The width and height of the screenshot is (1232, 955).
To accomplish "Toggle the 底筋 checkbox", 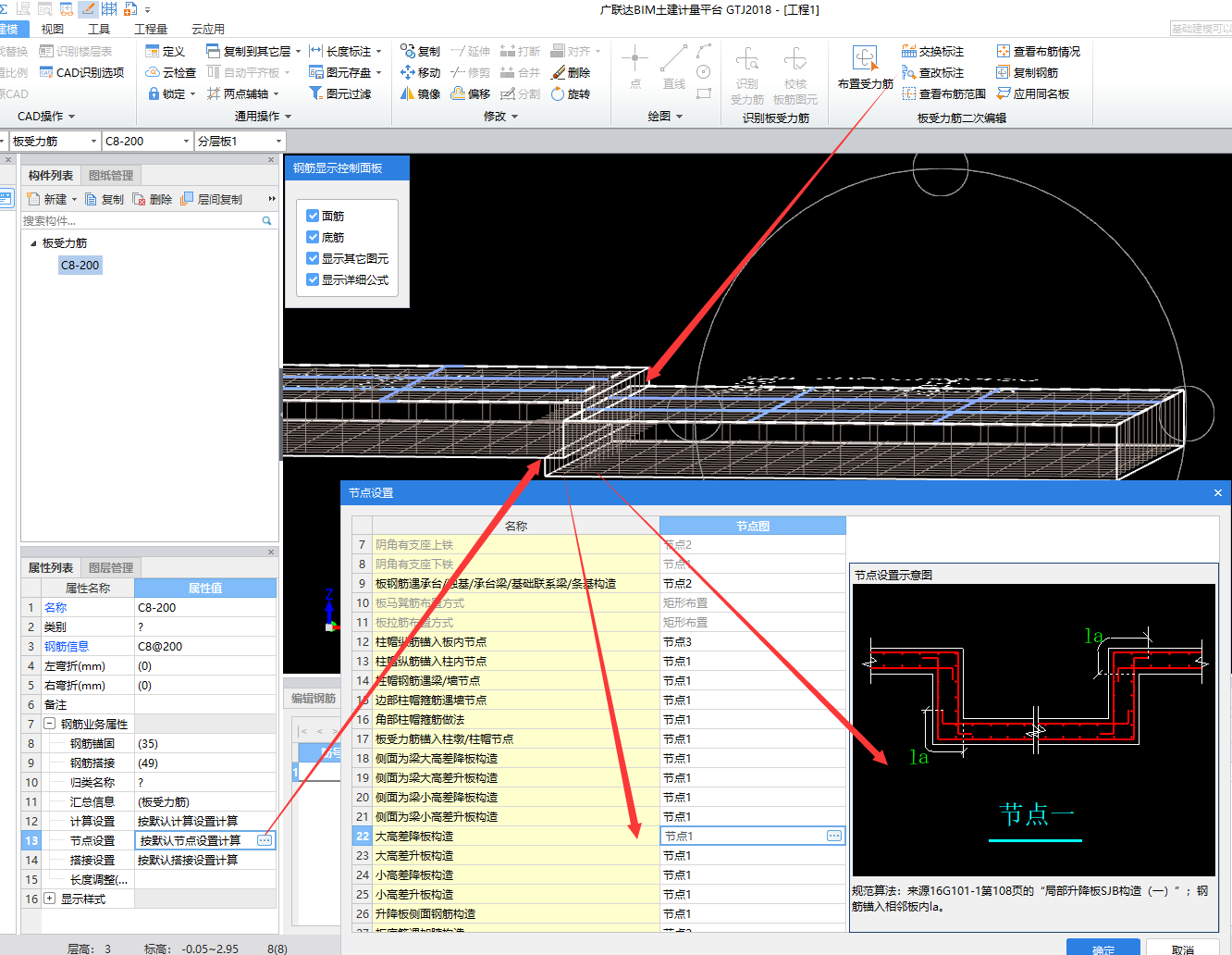I will (313, 237).
